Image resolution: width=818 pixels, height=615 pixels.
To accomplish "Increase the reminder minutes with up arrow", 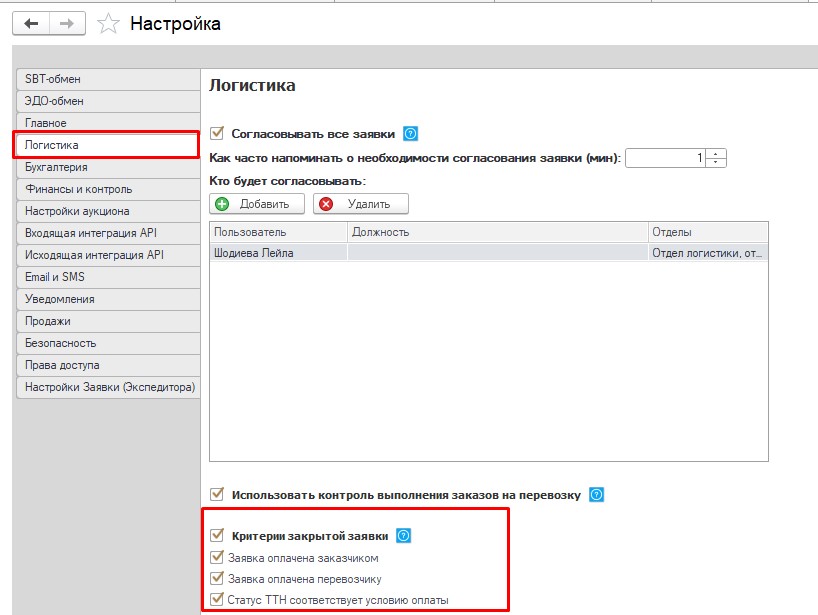I will 716,154.
